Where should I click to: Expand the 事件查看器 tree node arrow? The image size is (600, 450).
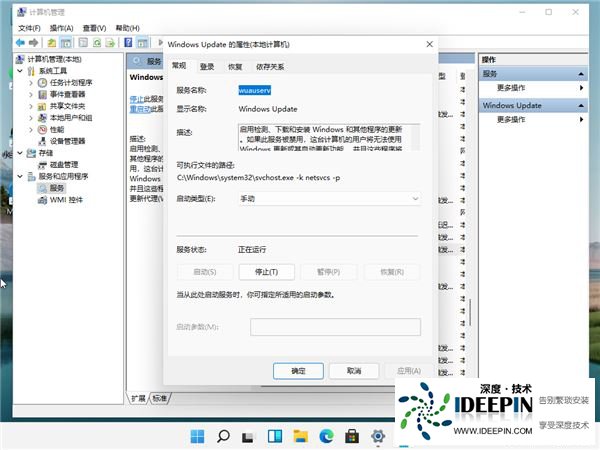point(31,95)
